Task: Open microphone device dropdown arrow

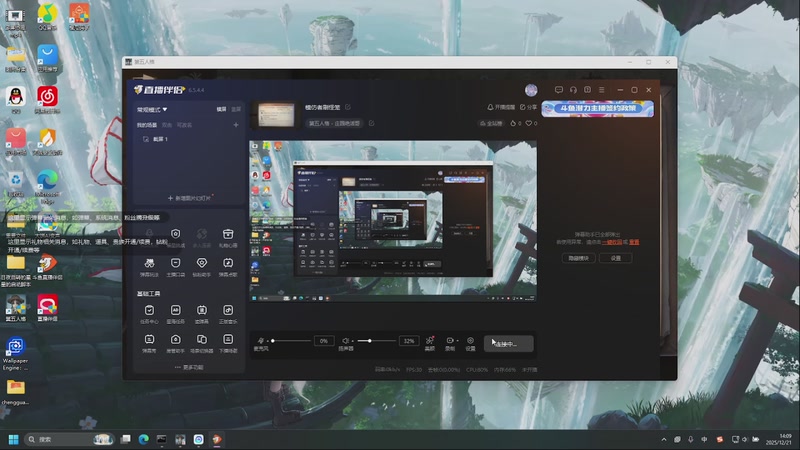Action: coord(267,341)
